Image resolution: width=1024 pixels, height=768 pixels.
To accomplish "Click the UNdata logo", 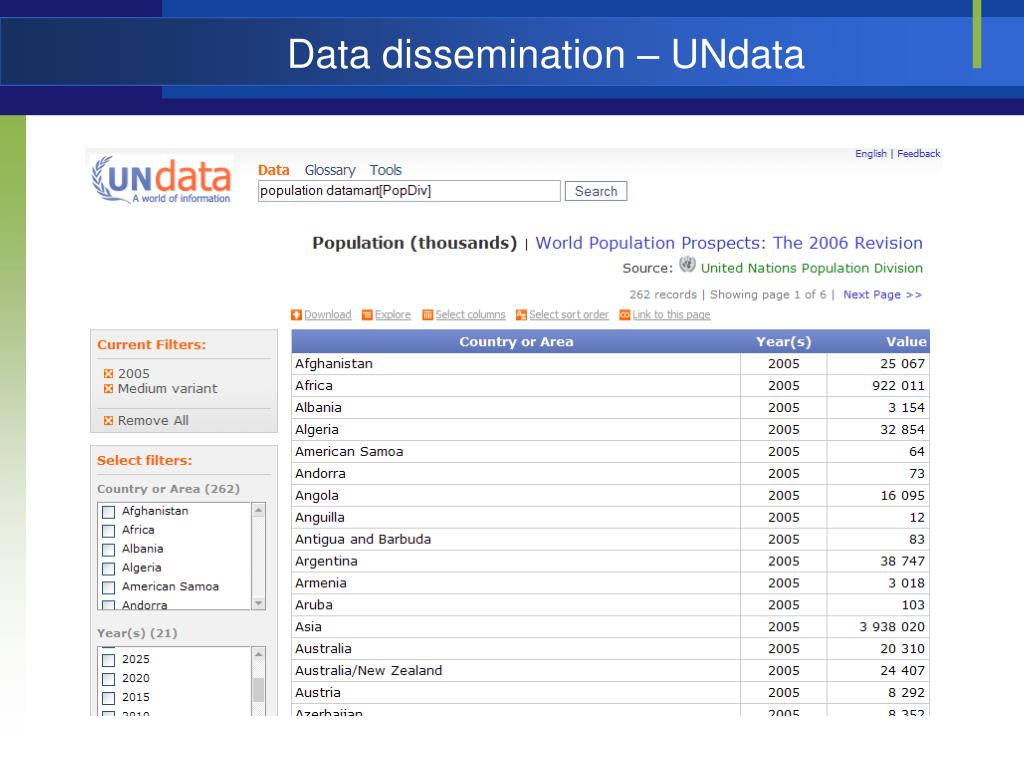I will [161, 180].
